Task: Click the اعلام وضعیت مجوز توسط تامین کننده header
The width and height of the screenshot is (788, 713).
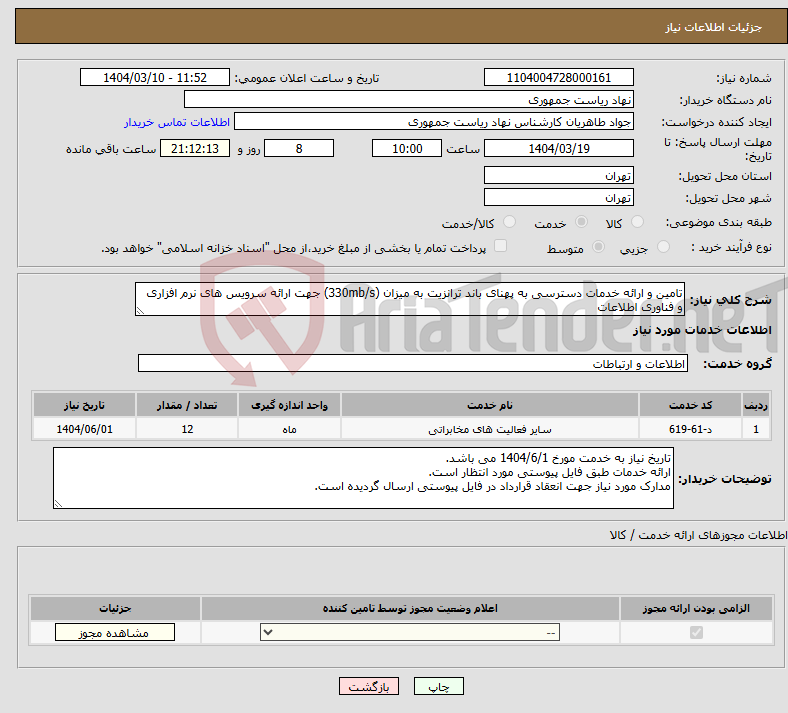Action: (x=410, y=608)
